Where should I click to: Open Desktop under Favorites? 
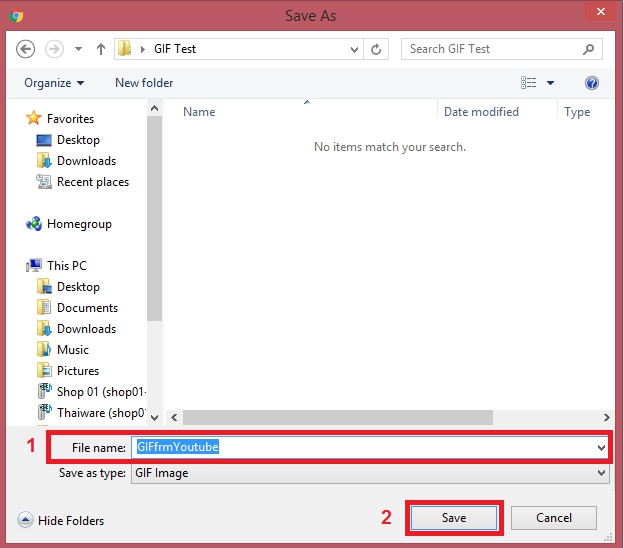(78, 140)
